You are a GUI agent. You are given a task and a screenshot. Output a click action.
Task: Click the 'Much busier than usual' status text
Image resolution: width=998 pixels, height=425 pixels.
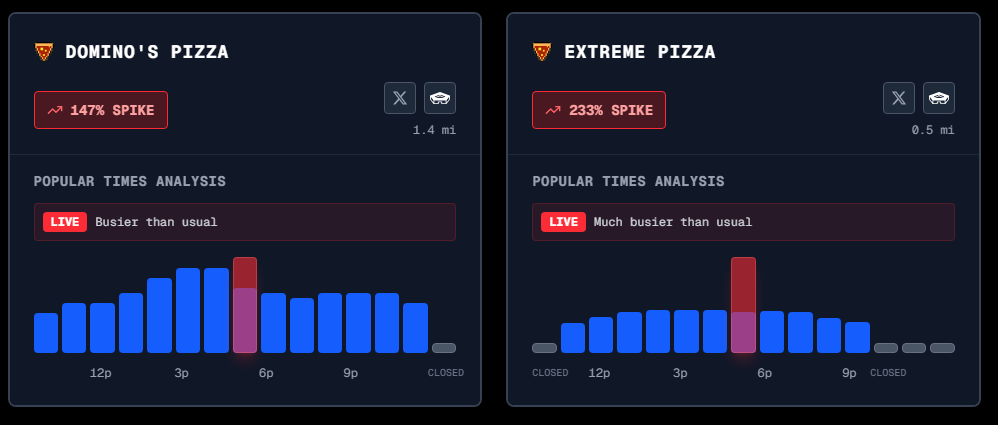coord(673,222)
